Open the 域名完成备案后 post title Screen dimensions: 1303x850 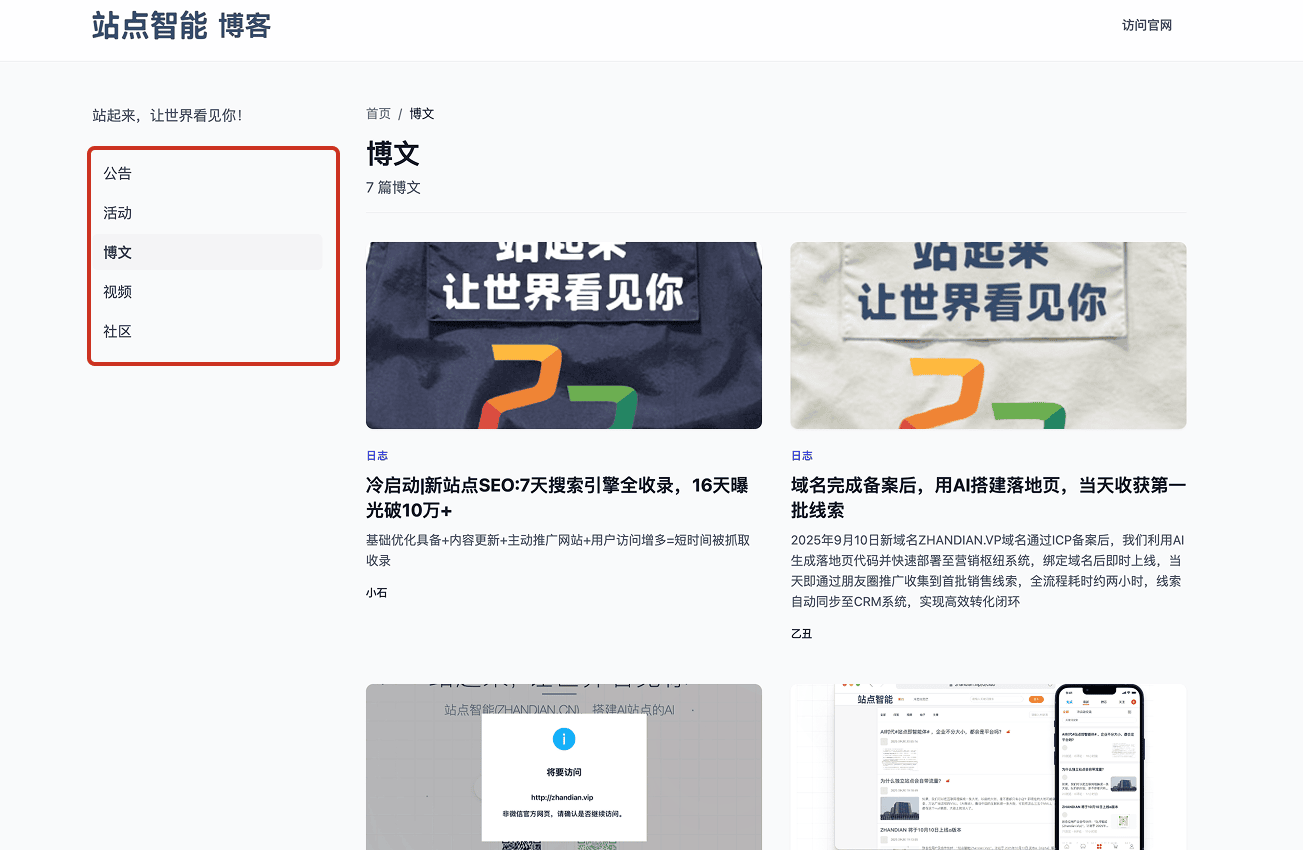coord(988,498)
